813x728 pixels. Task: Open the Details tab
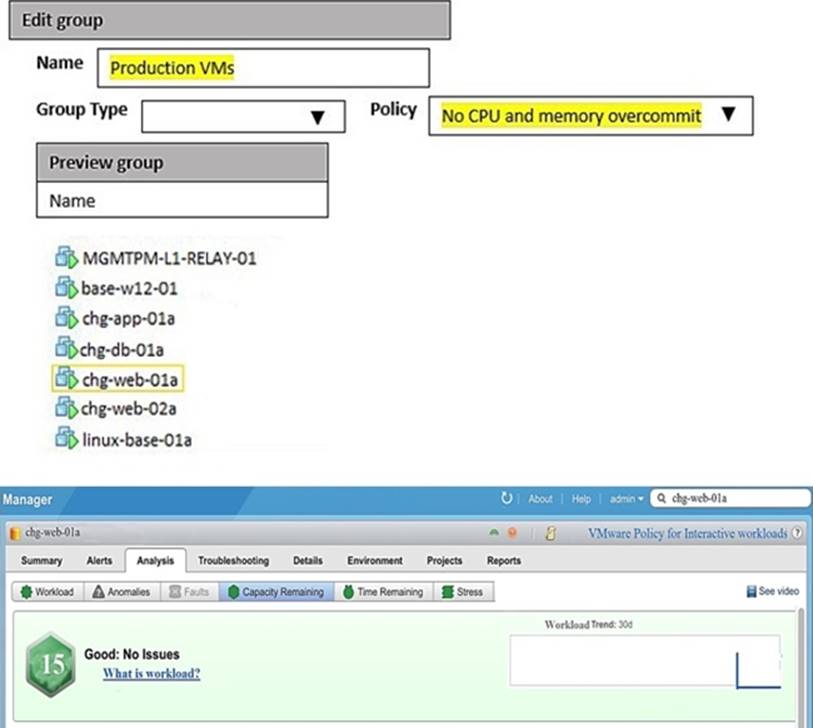pyautogui.click(x=307, y=561)
